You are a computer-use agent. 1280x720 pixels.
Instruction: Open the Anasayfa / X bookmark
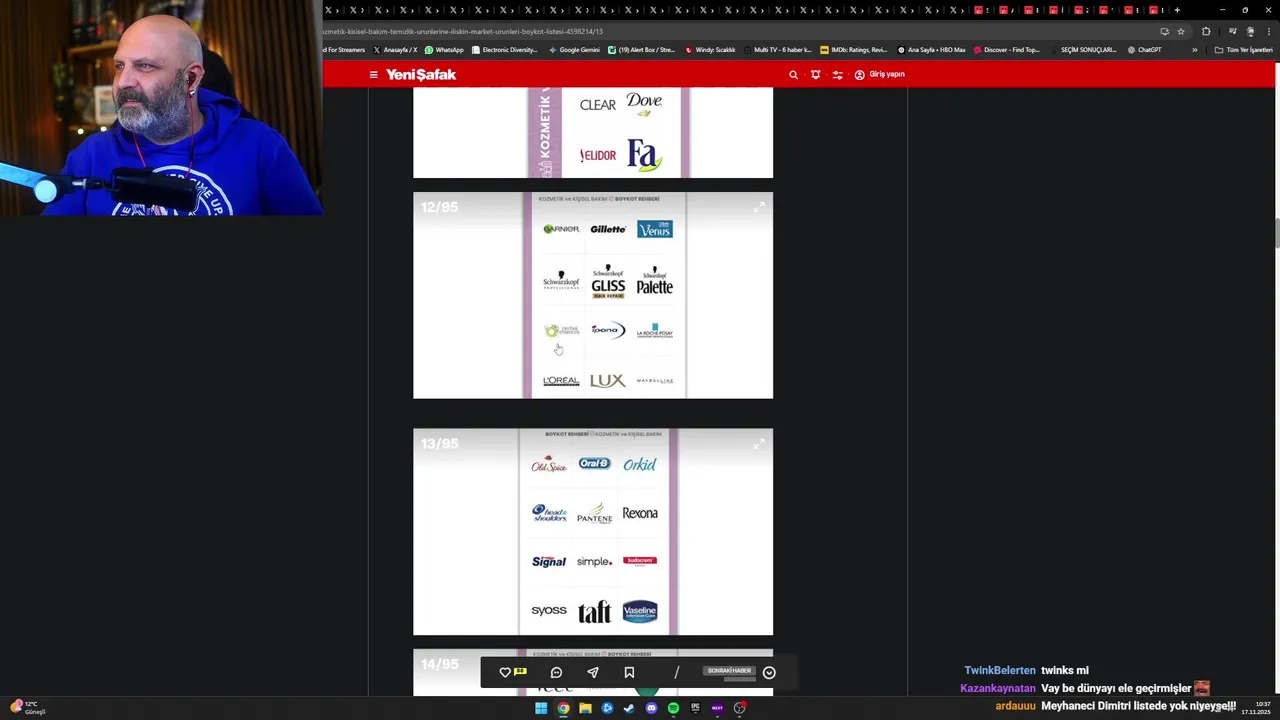click(395, 50)
